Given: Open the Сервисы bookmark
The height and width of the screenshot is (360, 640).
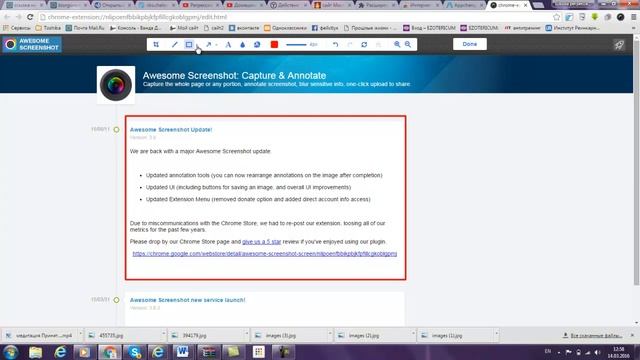Looking at the screenshot, I should click(17, 28).
